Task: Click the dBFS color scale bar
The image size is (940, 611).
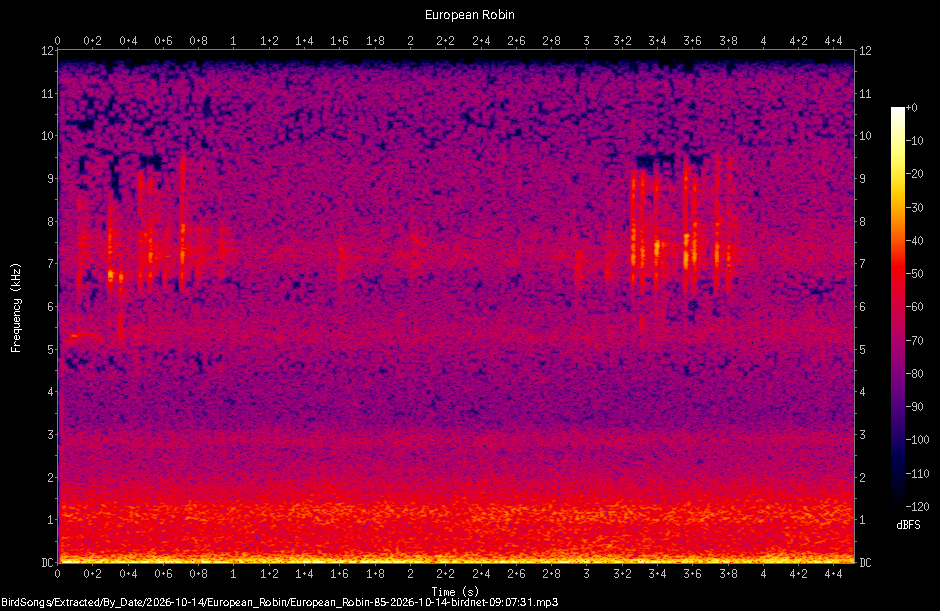Action: [897, 306]
